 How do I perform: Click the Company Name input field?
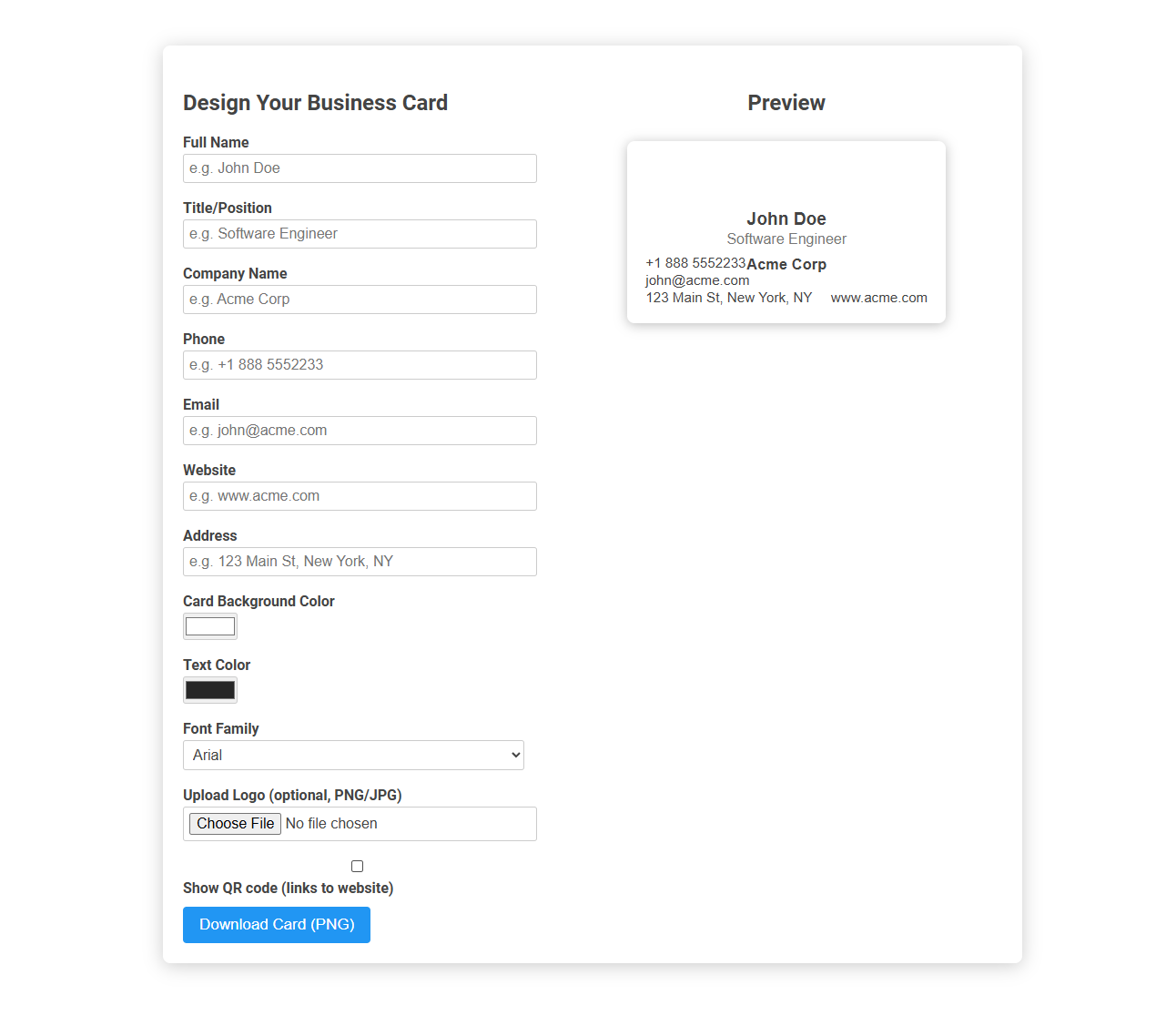tap(359, 299)
